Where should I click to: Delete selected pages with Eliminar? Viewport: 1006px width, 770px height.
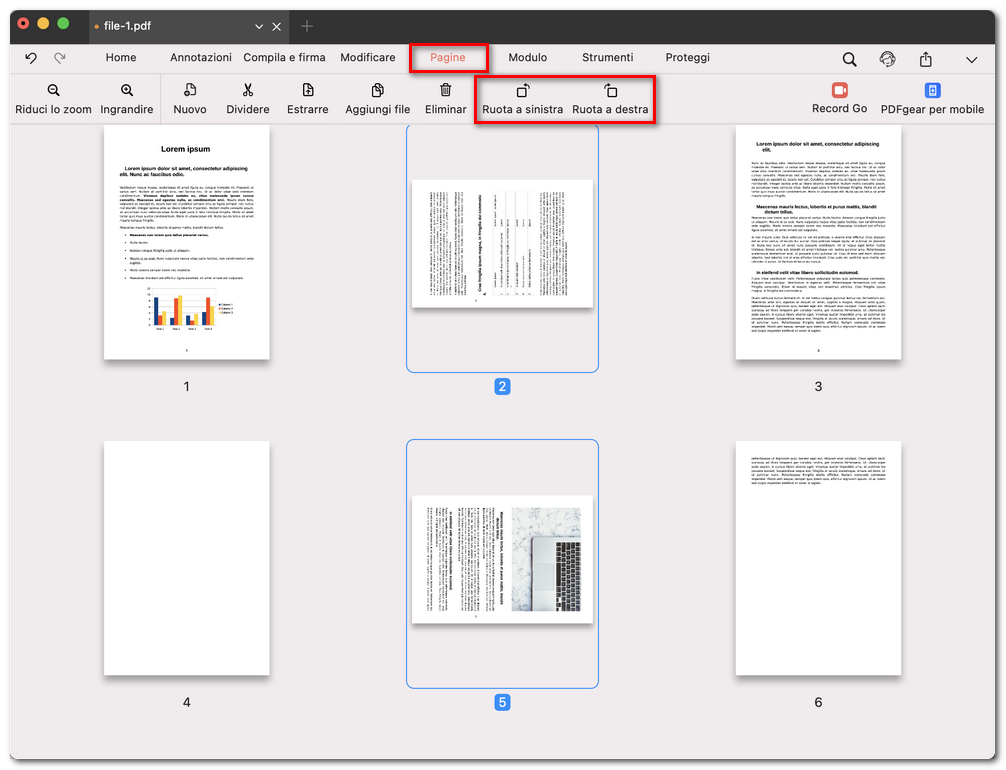coord(445,100)
